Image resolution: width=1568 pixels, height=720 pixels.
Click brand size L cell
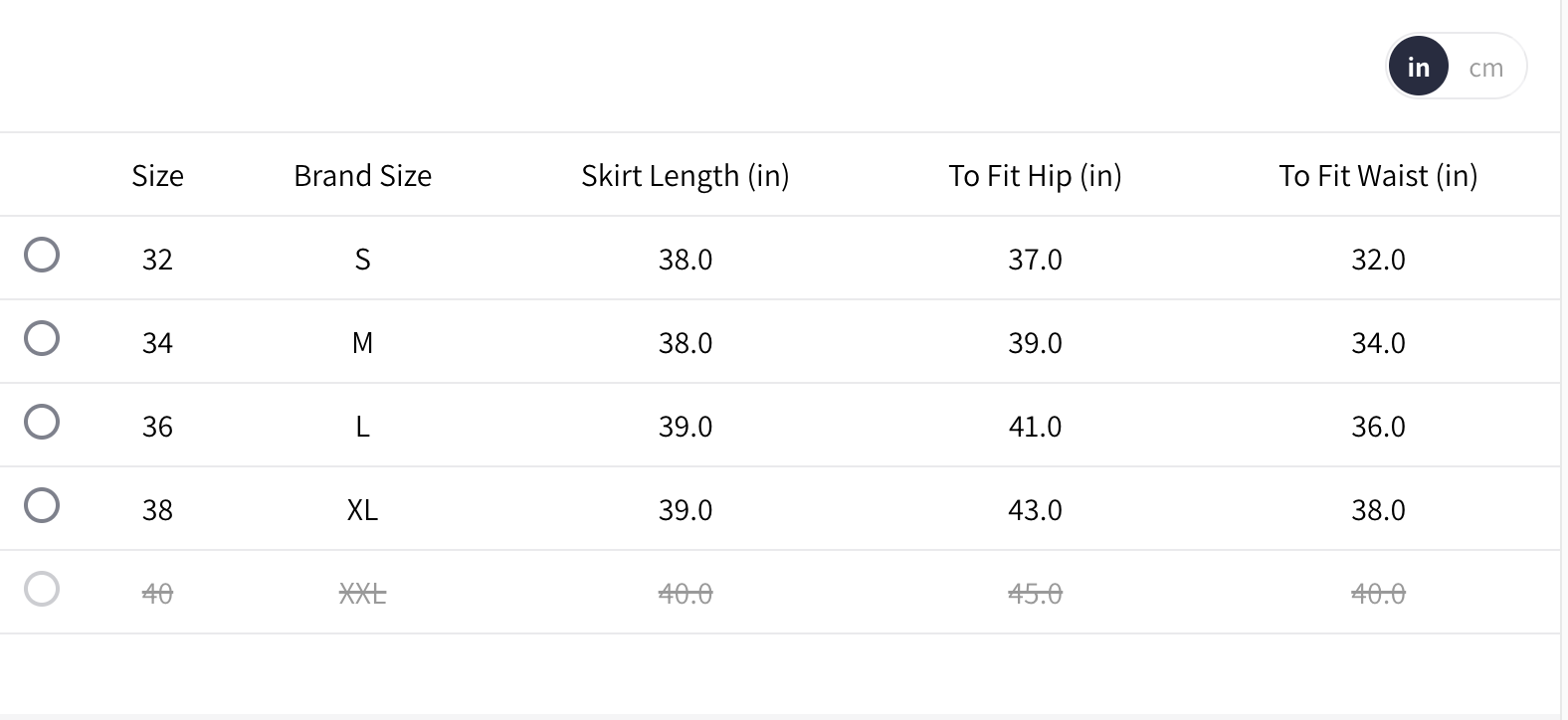(362, 427)
